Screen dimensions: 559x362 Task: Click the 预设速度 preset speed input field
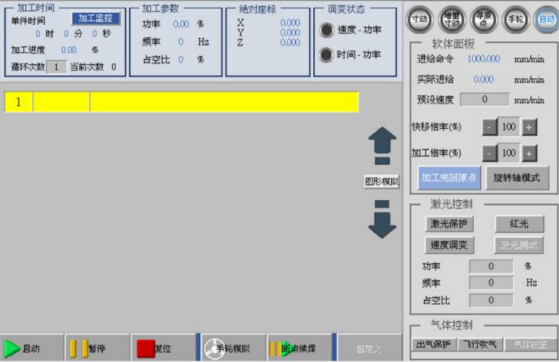[484, 99]
